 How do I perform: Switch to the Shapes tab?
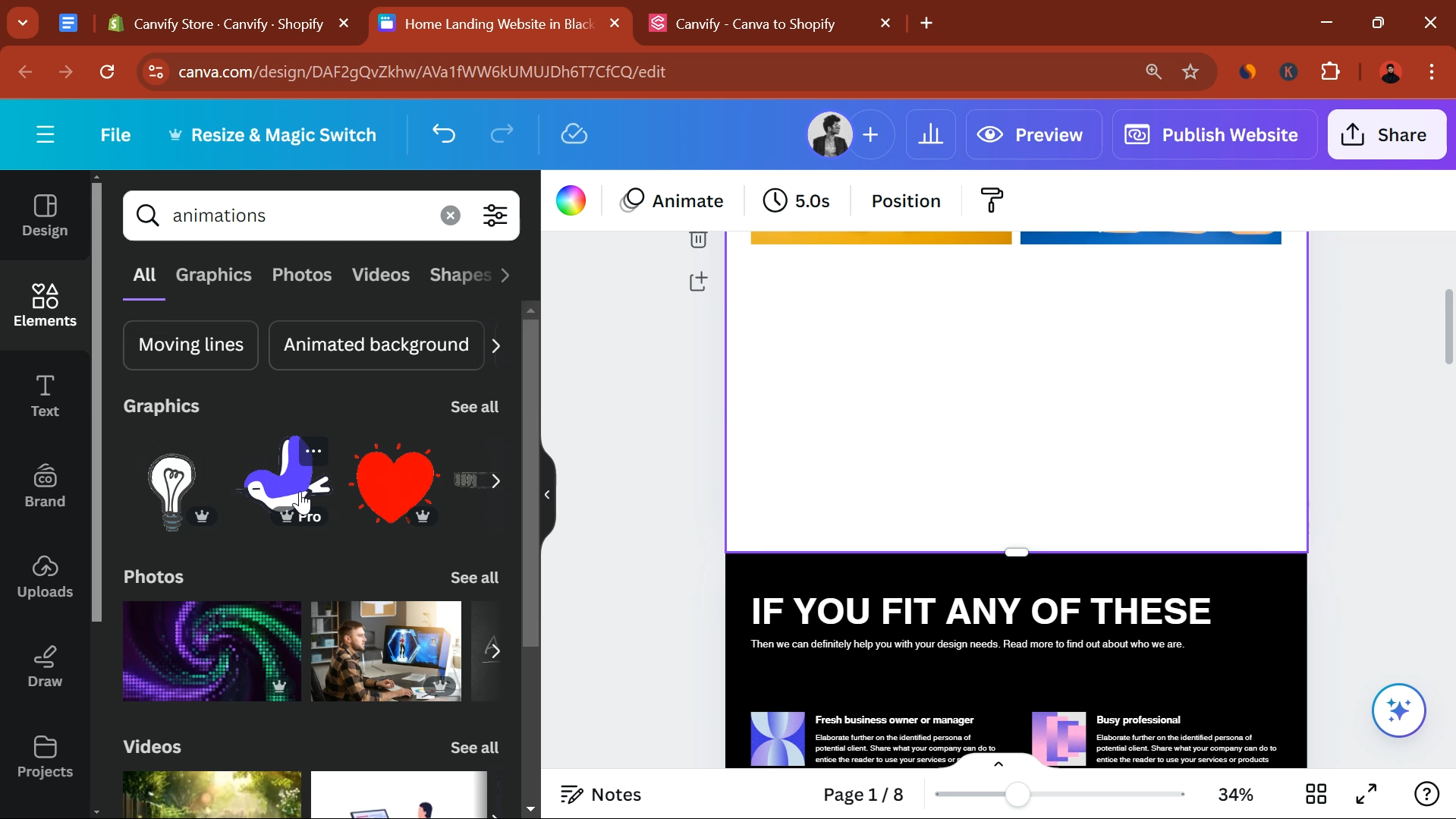(x=461, y=275)
